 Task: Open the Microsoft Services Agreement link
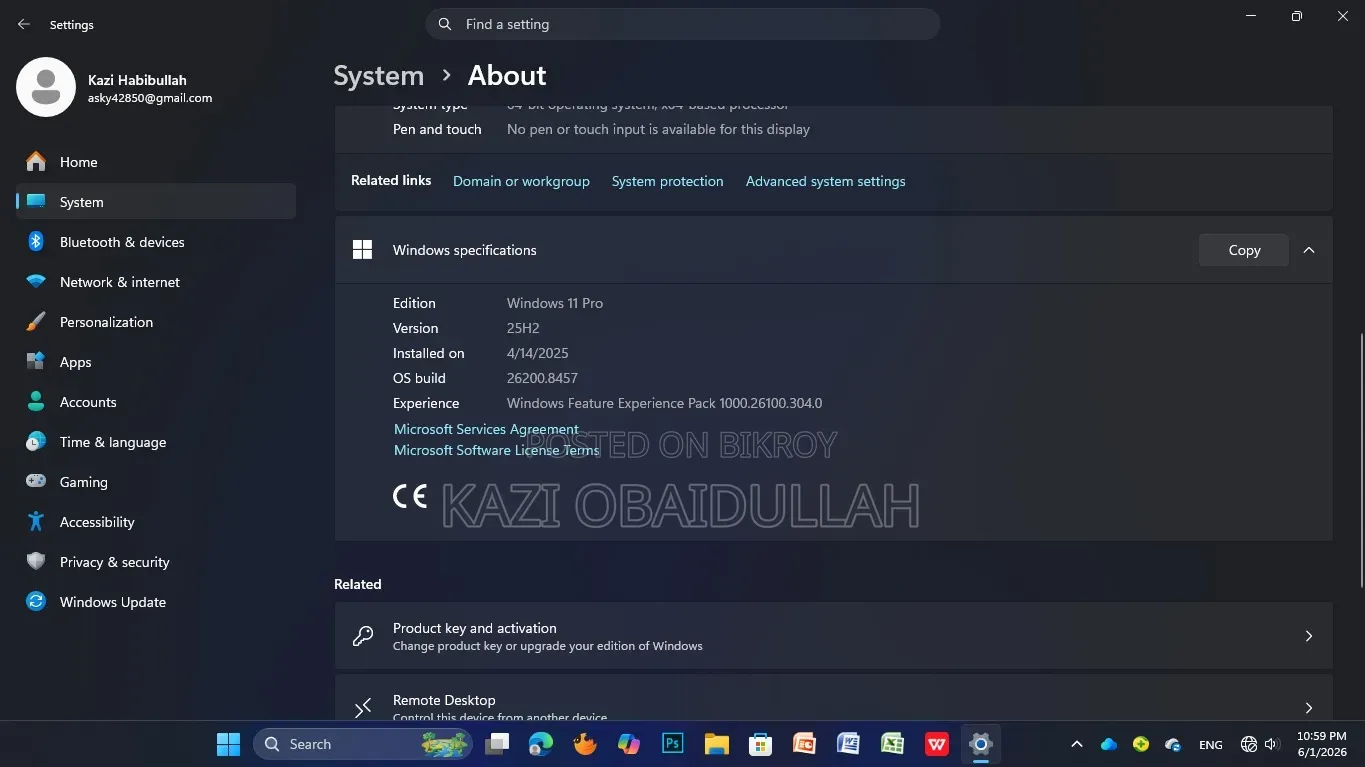tap(486, 429)
